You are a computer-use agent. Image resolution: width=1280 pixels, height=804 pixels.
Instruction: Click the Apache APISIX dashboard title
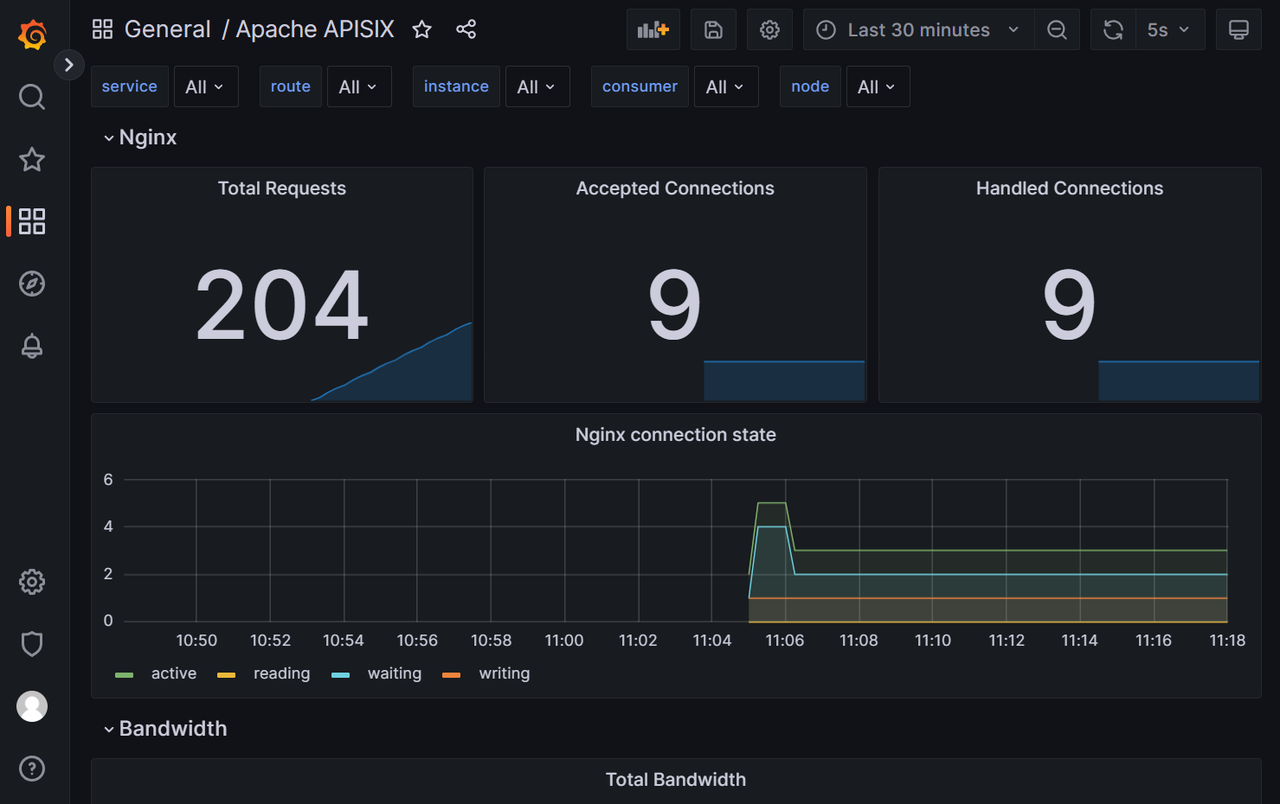click(x=315, y=30)
